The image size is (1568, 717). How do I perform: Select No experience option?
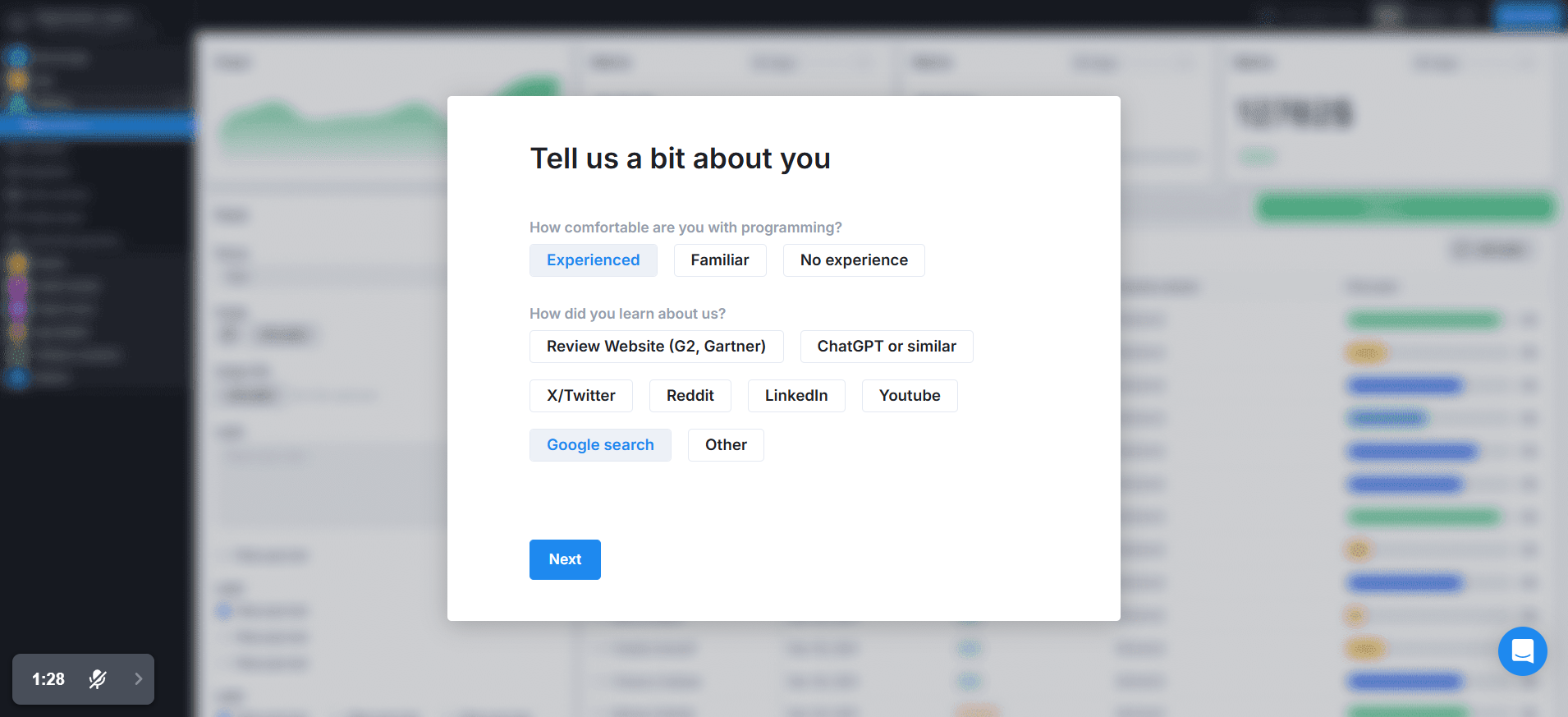click(x=854, y=260)
